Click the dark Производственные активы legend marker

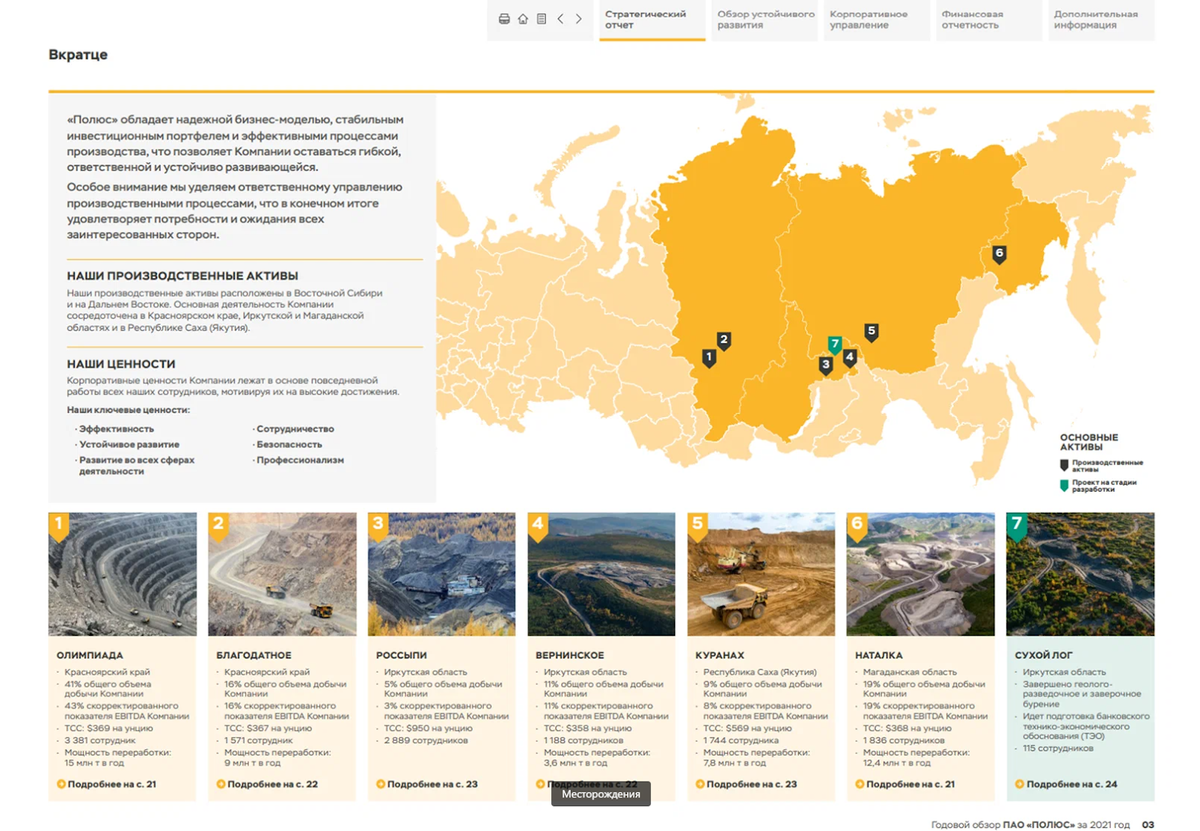tap(1065, 464)
